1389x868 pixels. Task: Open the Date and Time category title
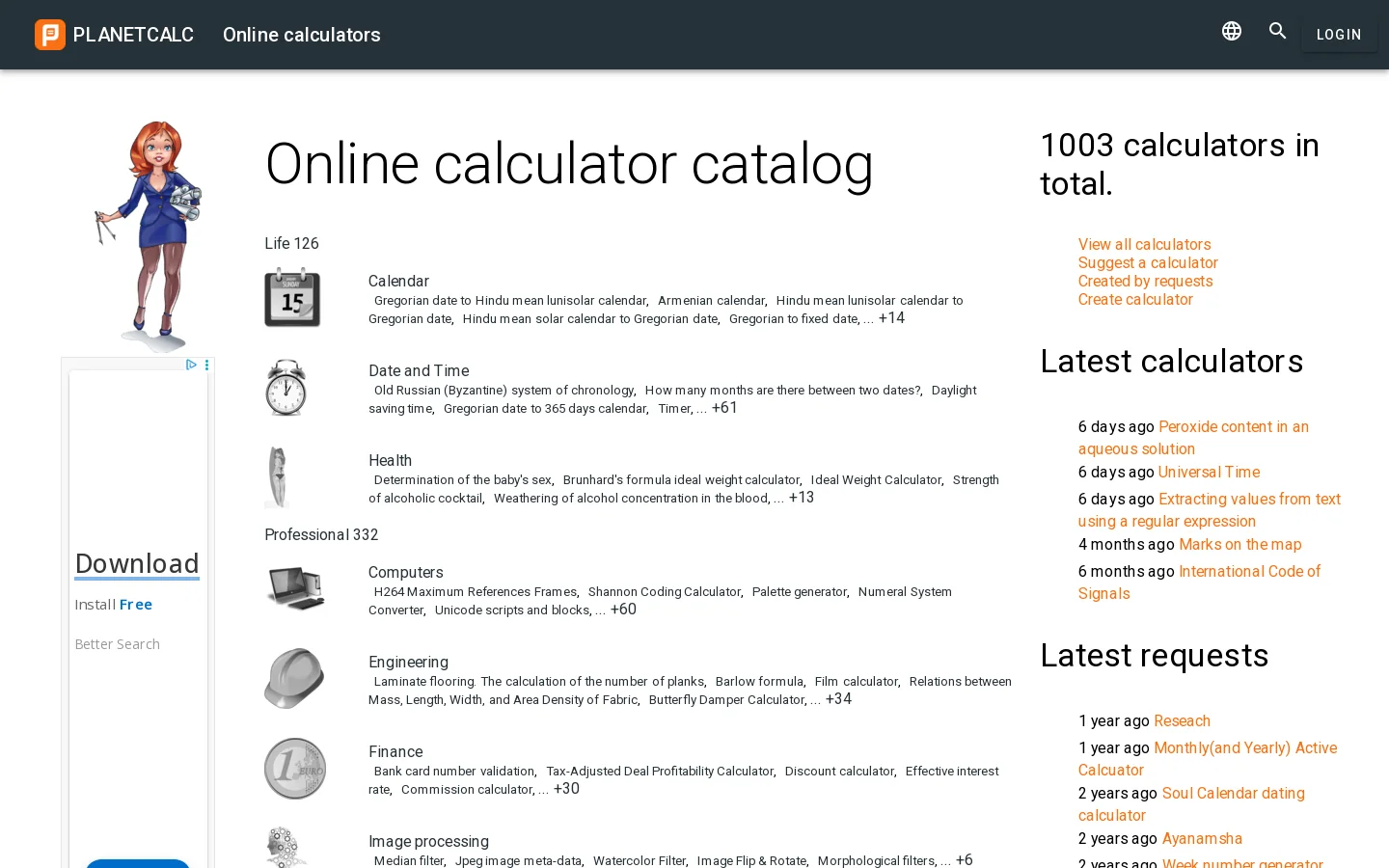pos(419,370)
